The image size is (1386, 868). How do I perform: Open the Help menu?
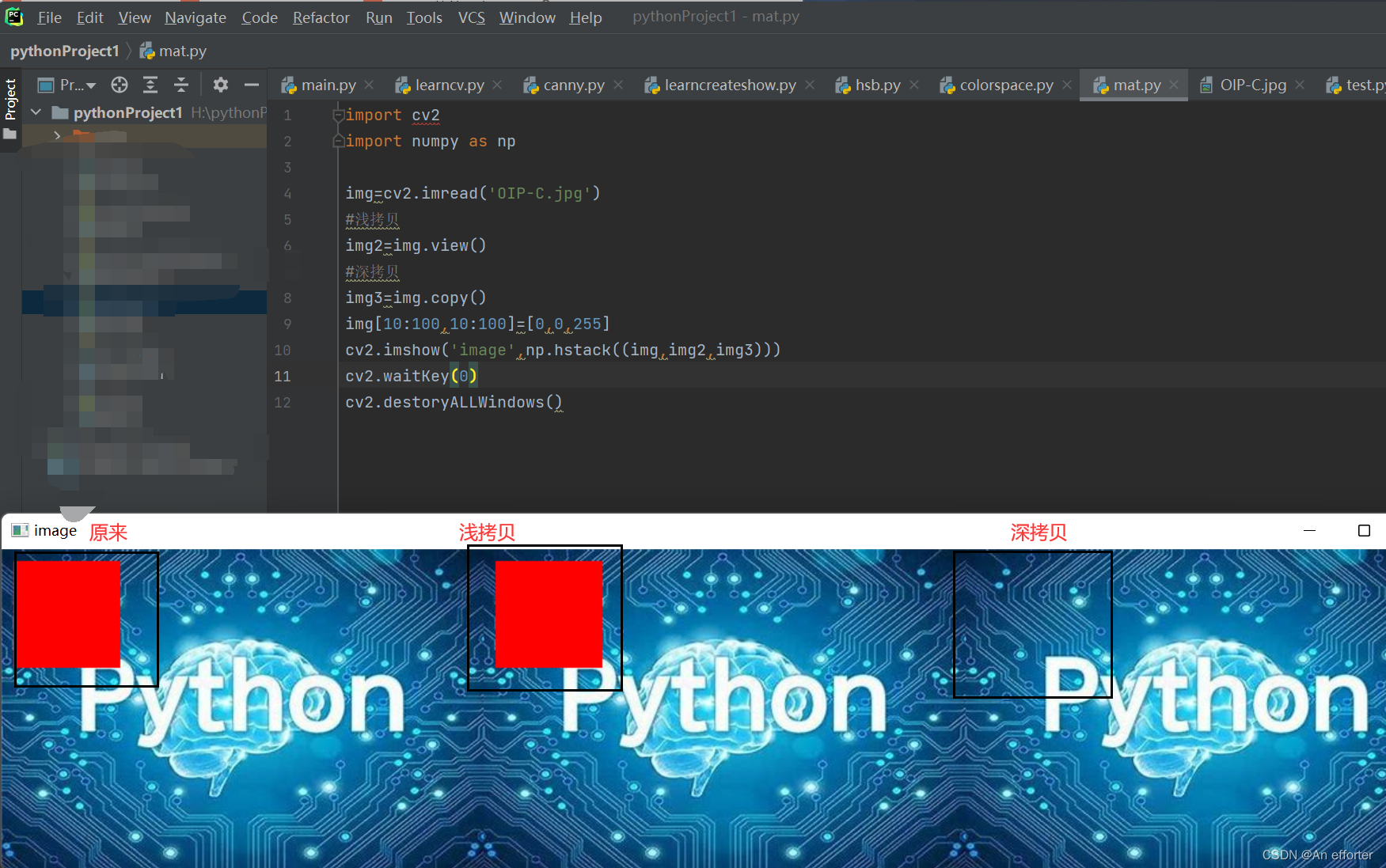586,17
